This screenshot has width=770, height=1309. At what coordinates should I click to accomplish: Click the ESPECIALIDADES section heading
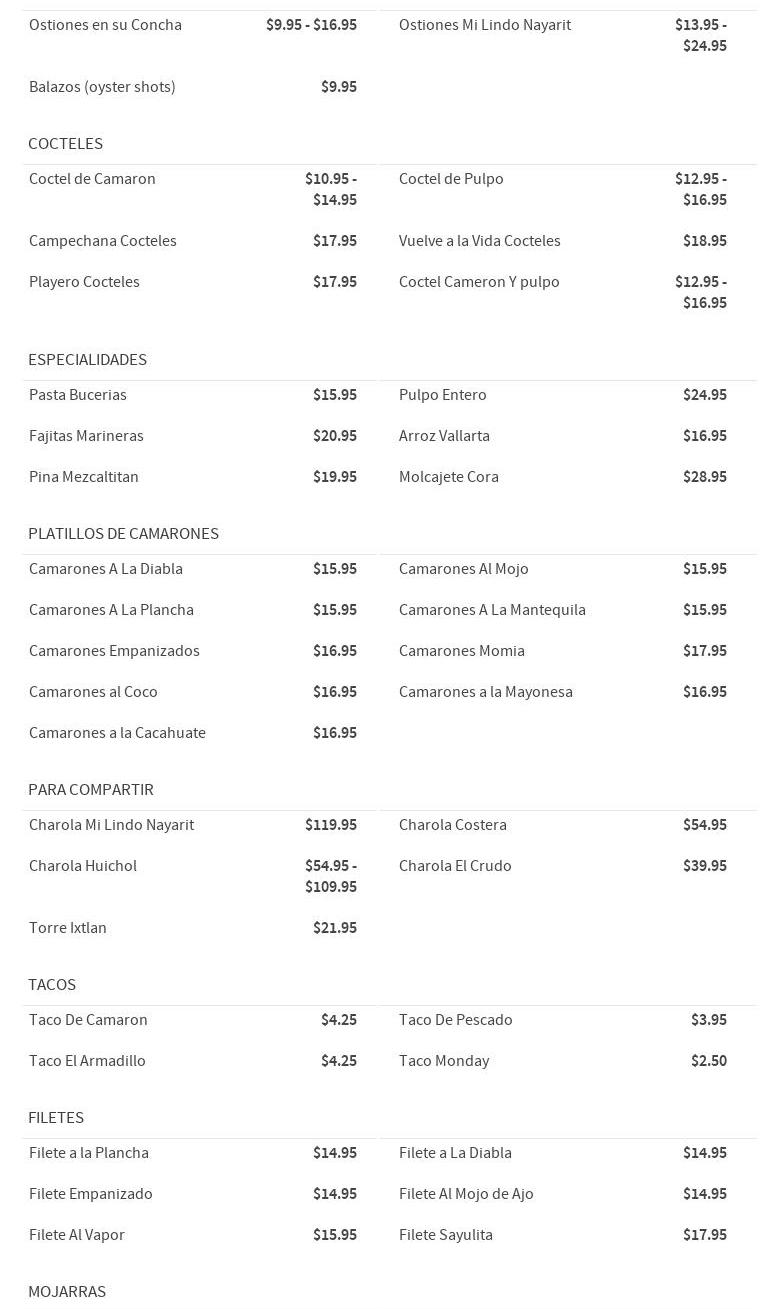(87, 360)
